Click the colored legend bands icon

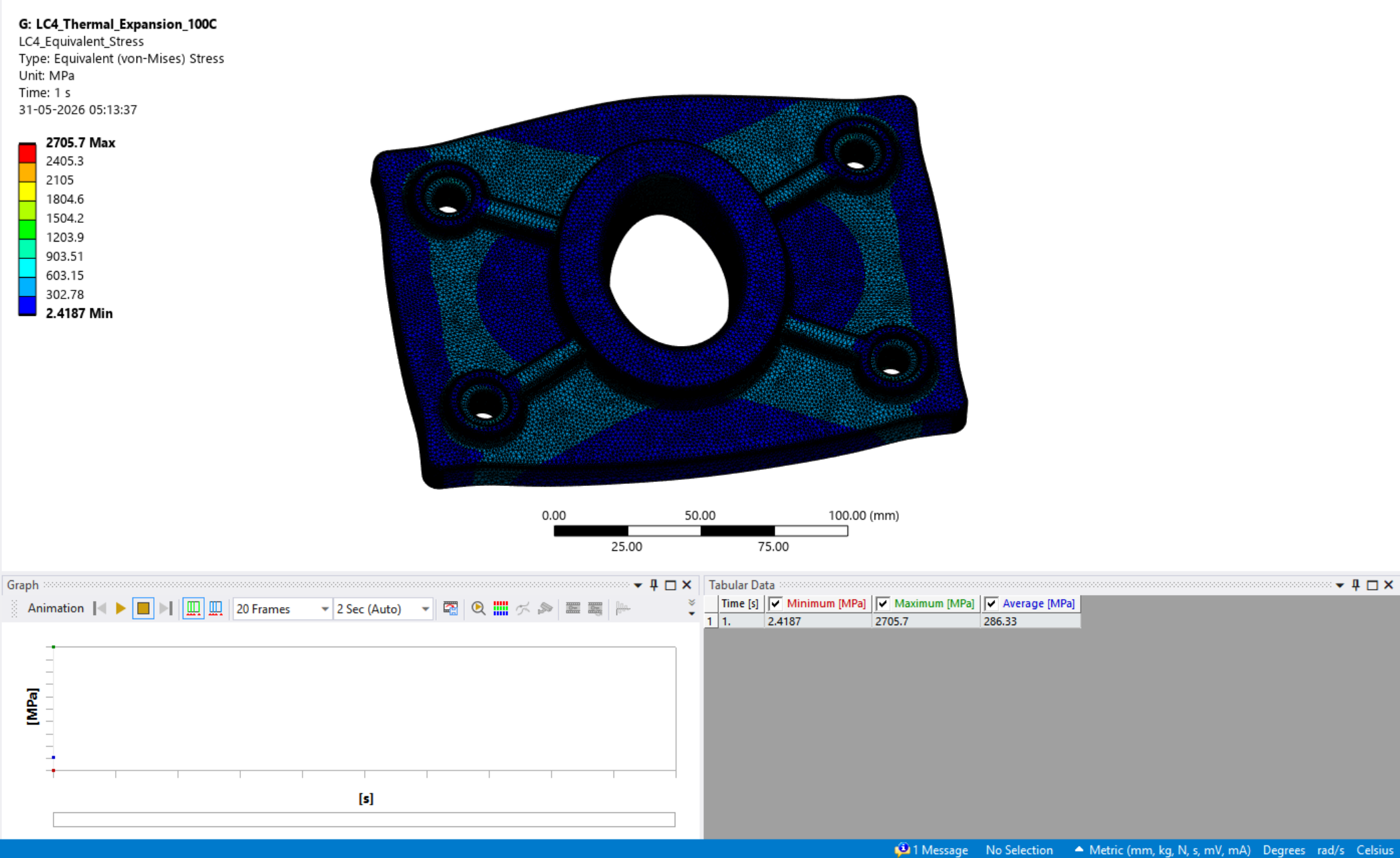pyautogui.click(x=501, y=608)
